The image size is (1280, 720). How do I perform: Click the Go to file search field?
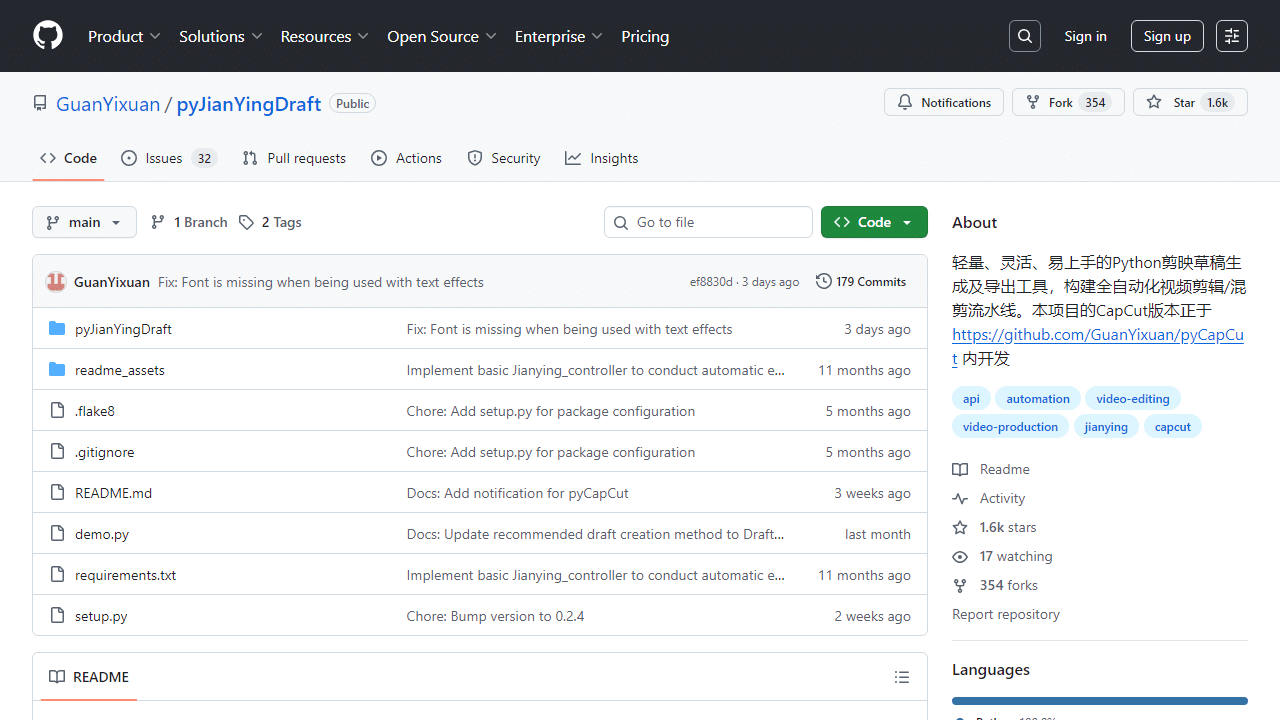click(708, 222)
